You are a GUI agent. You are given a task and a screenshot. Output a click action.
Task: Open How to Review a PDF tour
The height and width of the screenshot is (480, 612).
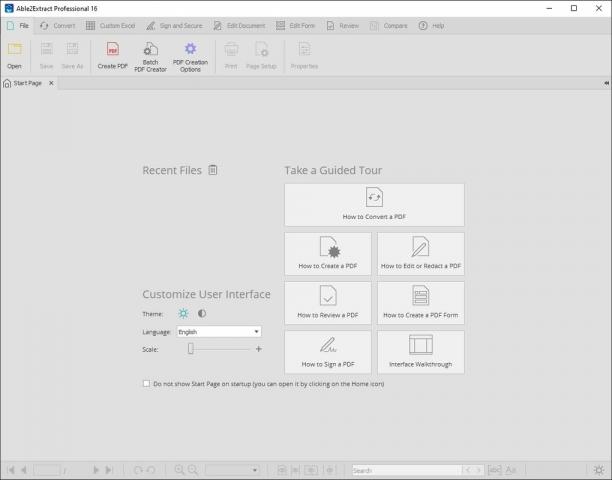[328, 303]
